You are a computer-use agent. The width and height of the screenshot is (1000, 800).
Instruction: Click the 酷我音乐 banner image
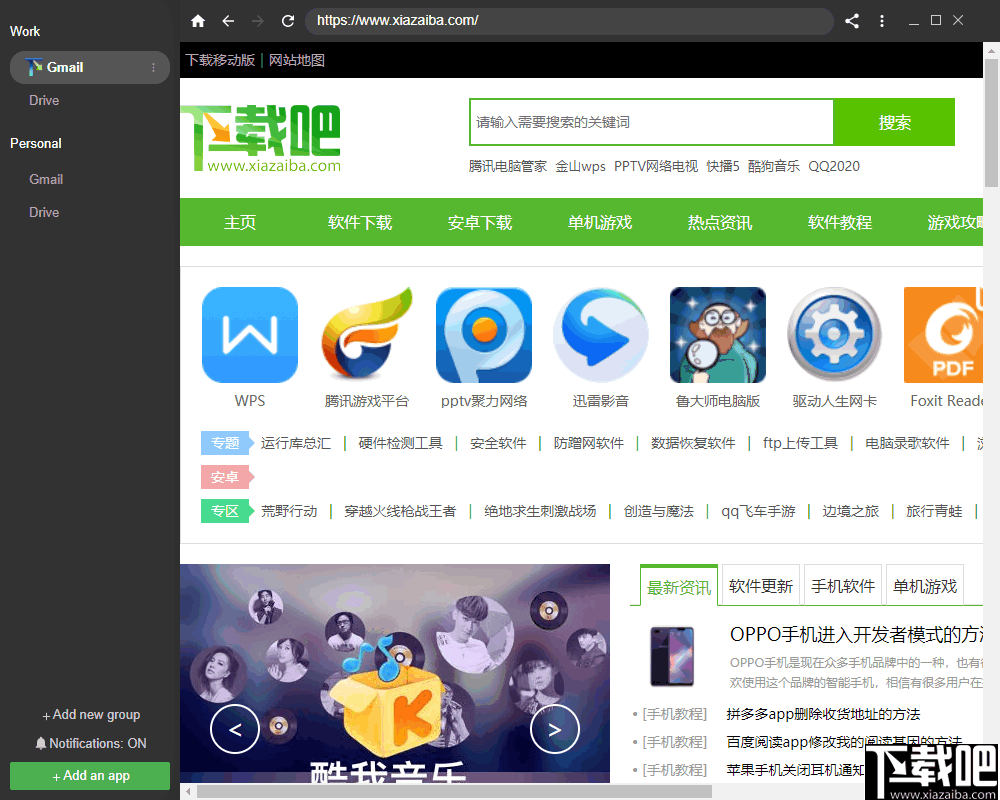pos(395,673)
